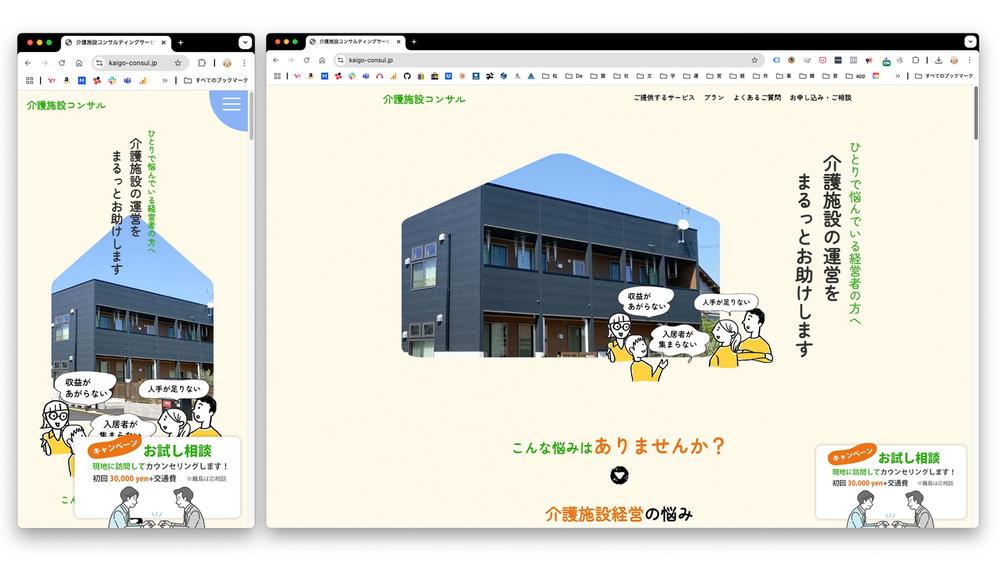
Task: Open the hamburger menu in the narrow window
Action: pyautogui.click(x=231, y=104)
